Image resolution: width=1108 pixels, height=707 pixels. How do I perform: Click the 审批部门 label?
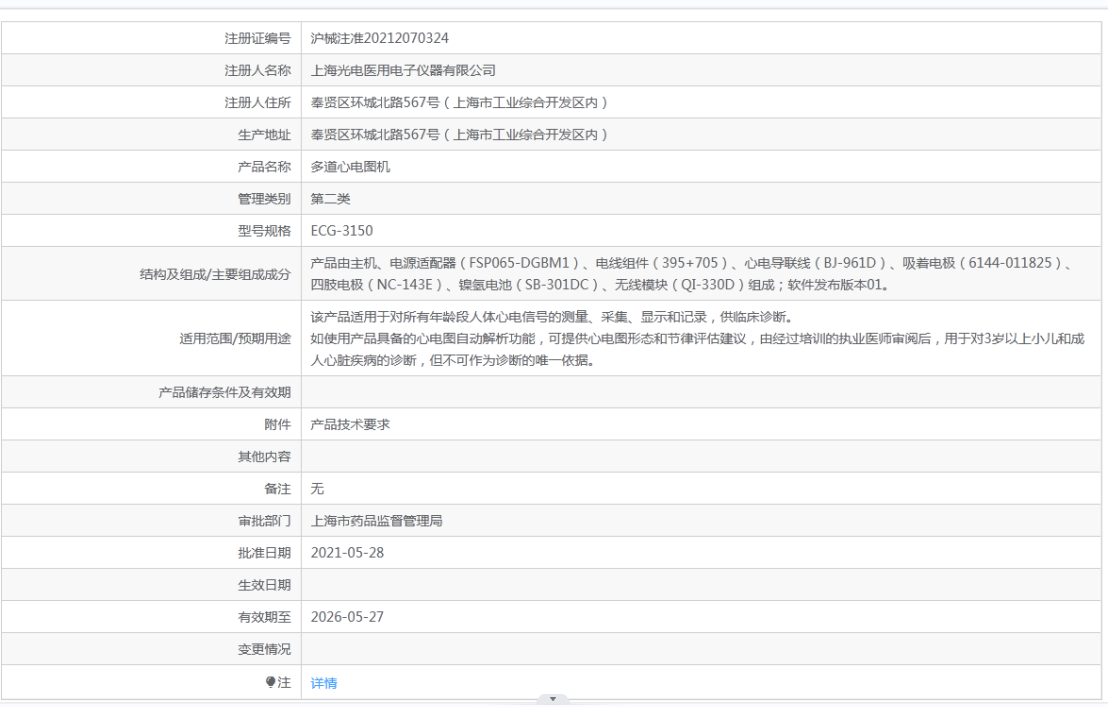click(x=264, y=521)
